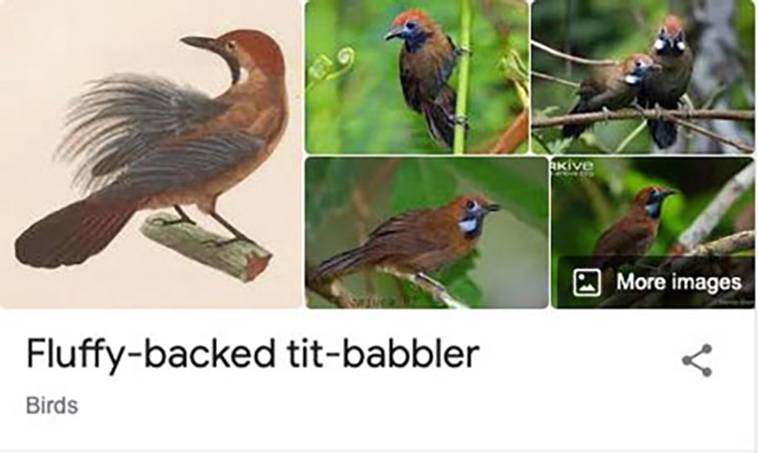Click the share icon beside the title
This screenshot has height=453, width=758.
tap(697, 360)
